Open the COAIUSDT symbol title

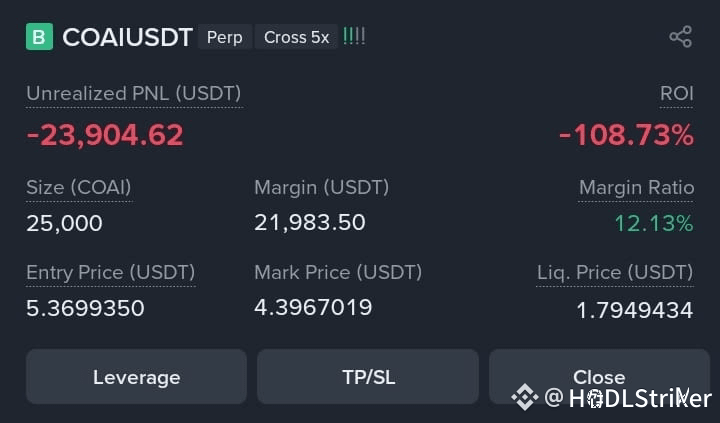(127, 37)
